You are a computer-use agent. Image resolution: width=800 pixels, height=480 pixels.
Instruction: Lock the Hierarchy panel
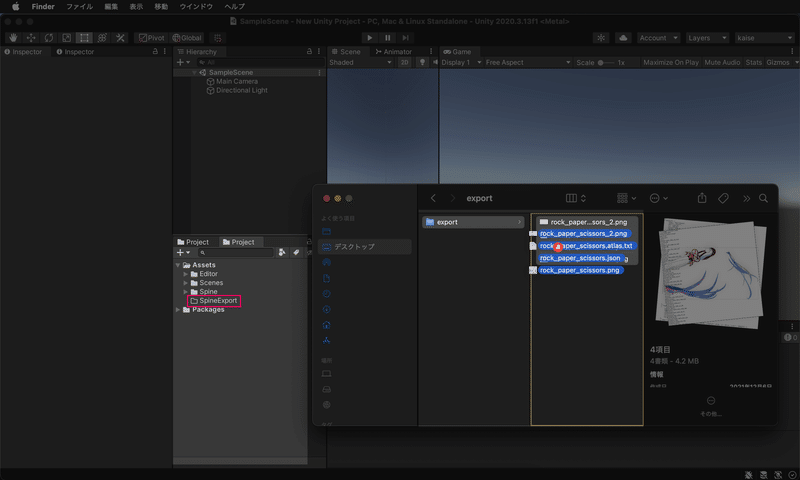[x=309, y=52]
